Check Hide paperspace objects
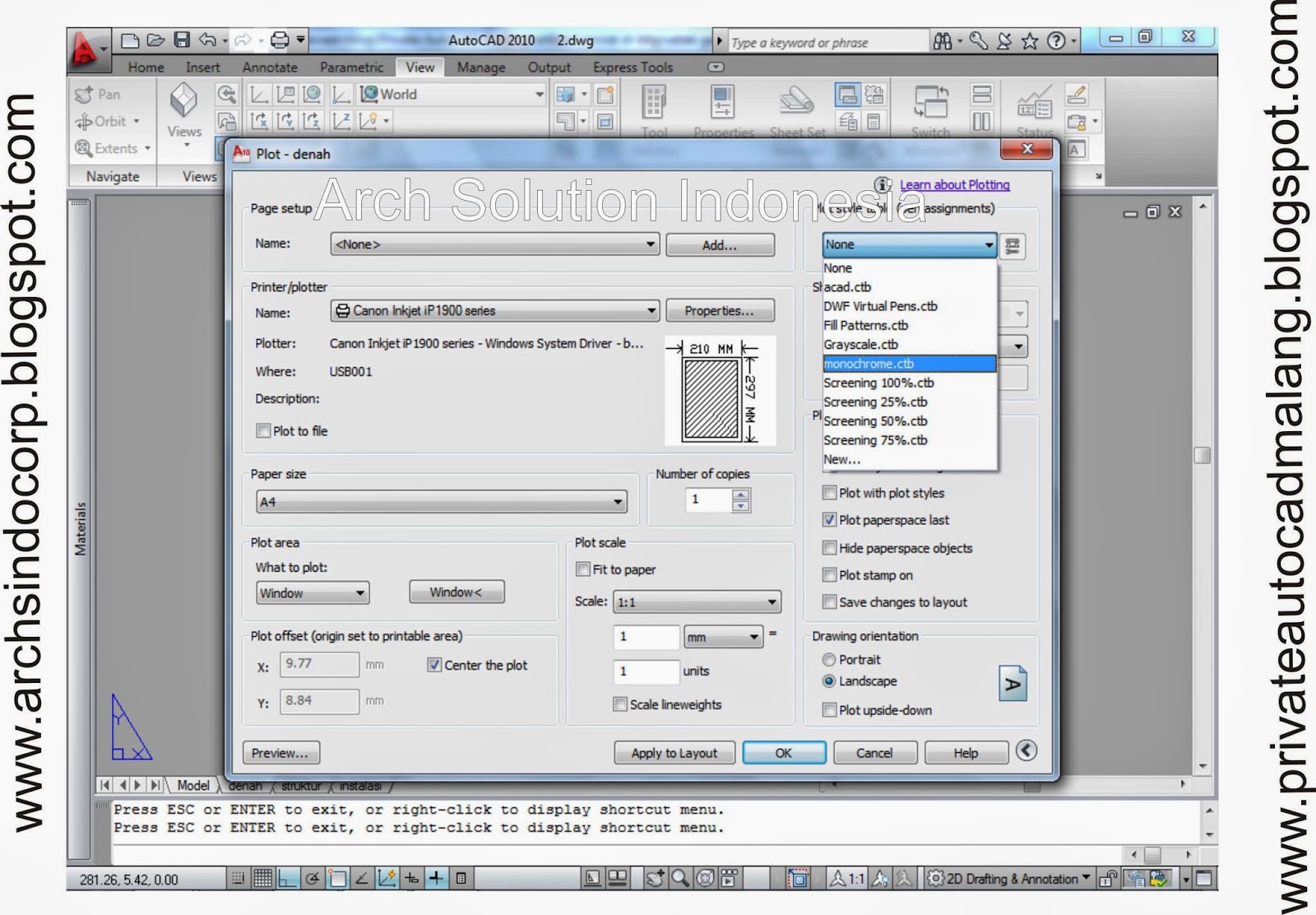This screenshot has height=915, width=1316. click(829, 548)
